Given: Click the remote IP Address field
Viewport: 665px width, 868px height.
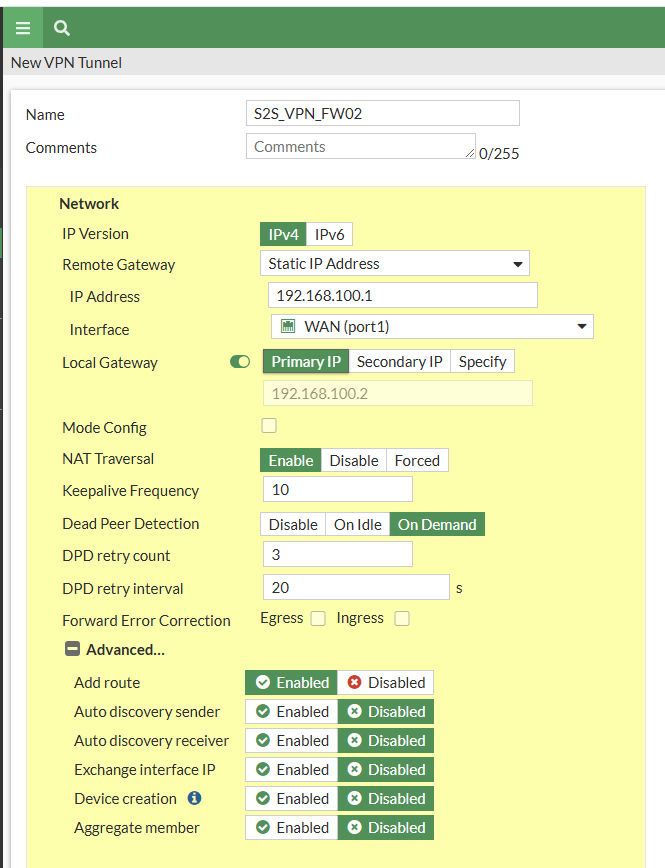Looking at the screenshot, I should tap(403, 295).
